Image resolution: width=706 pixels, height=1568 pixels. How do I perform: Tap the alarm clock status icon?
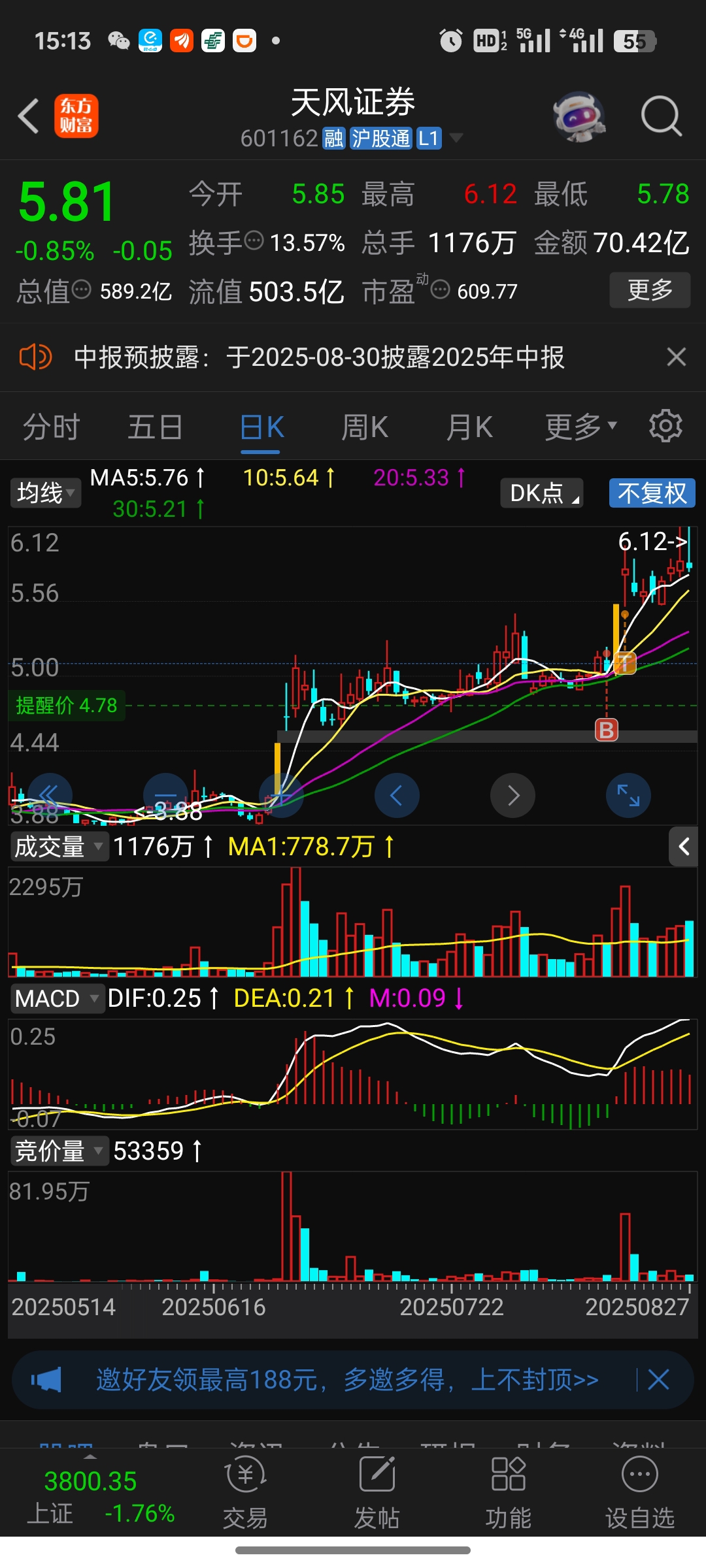click(450, 41)
